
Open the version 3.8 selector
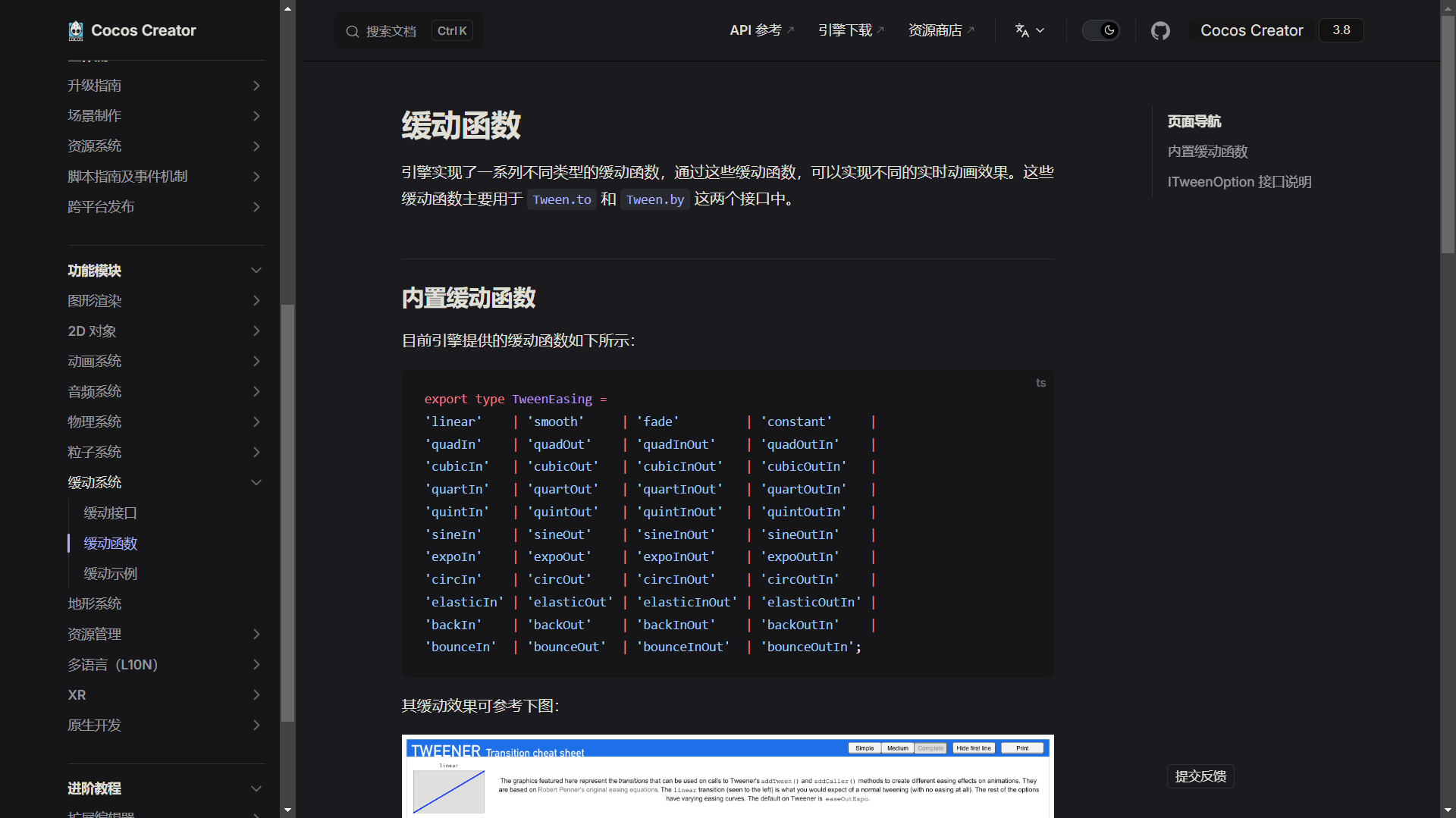[x=1341, y=30]
